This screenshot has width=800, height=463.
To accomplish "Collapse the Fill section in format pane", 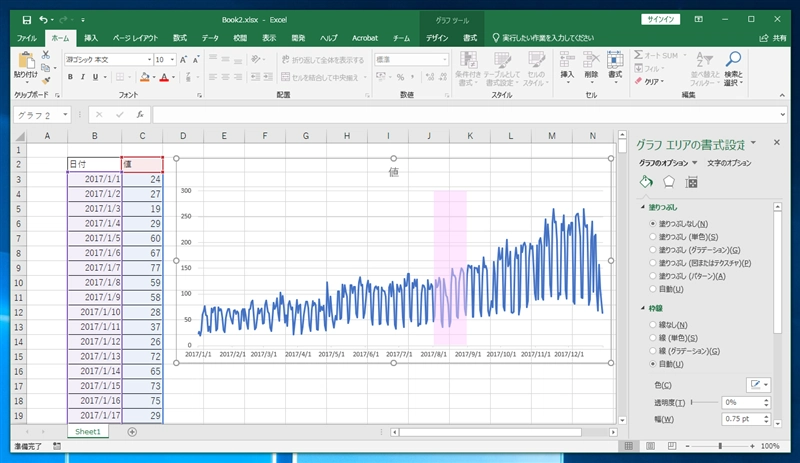I will [x=643, y=207].
